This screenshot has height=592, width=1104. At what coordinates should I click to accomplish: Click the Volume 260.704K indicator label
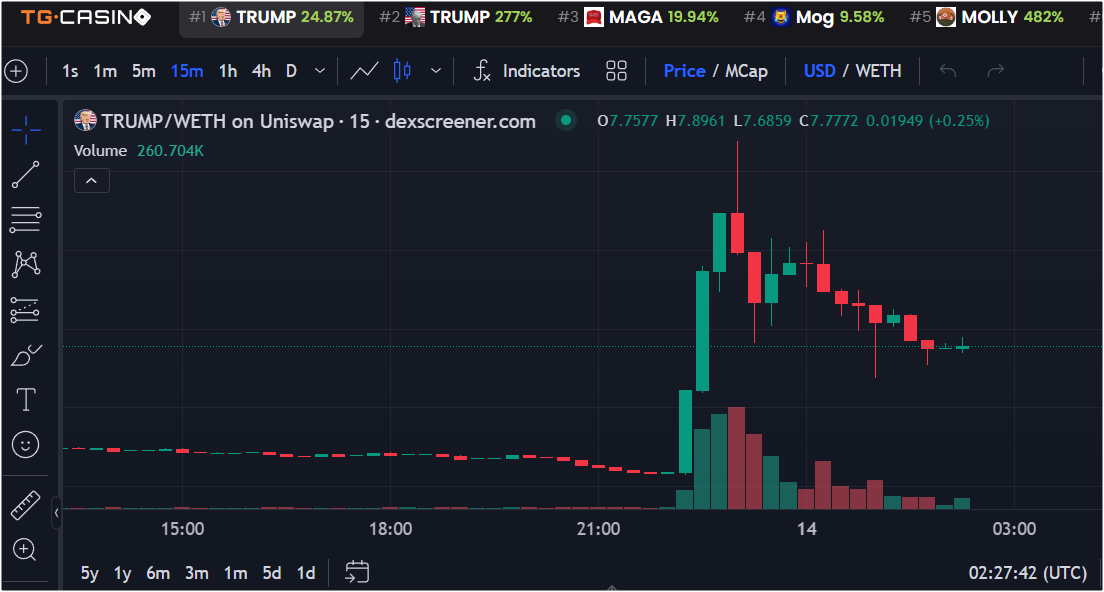tap(139, 151)
